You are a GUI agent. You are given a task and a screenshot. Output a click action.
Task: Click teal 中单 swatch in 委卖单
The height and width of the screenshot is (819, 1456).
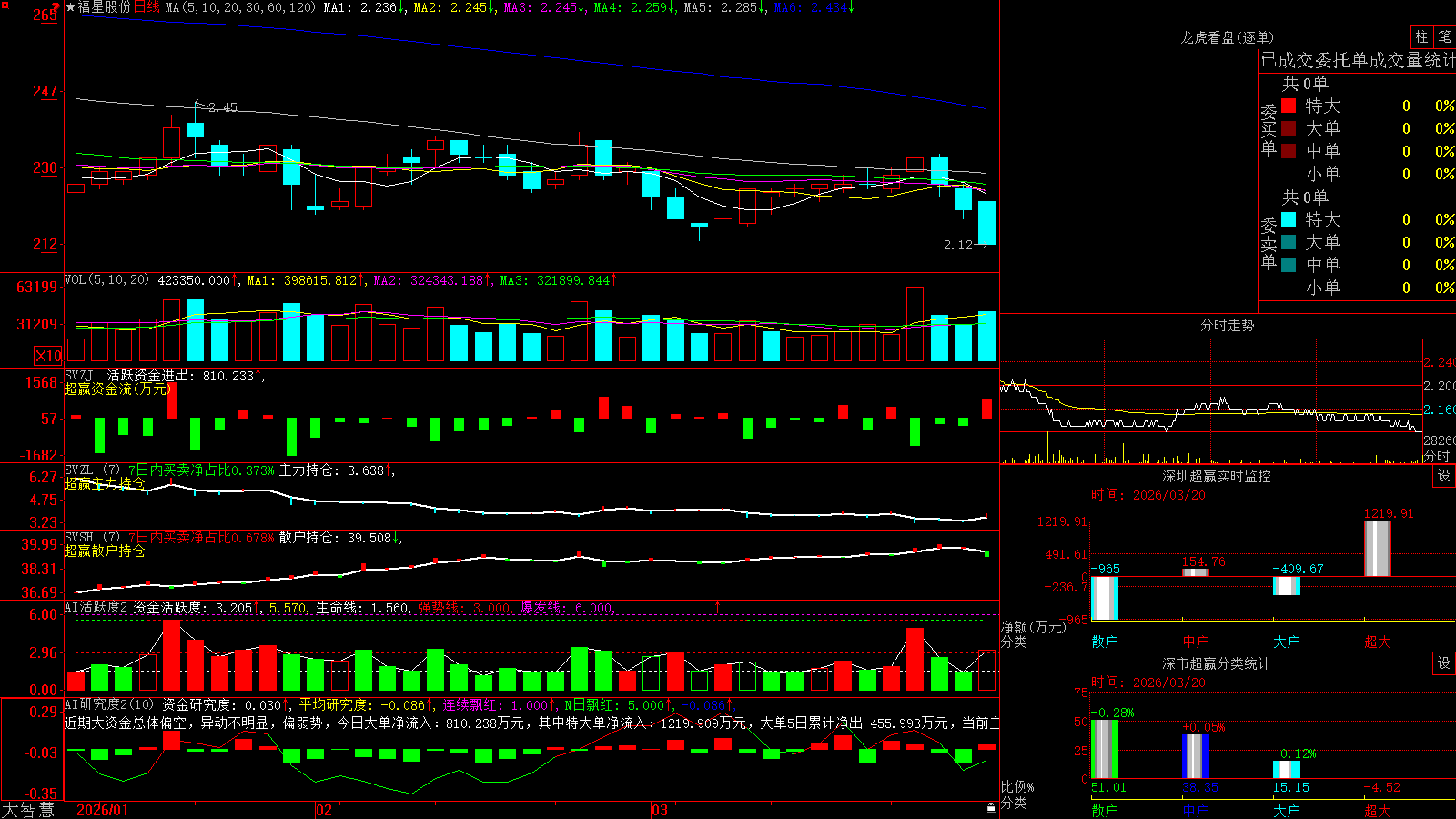[1289, 265]
